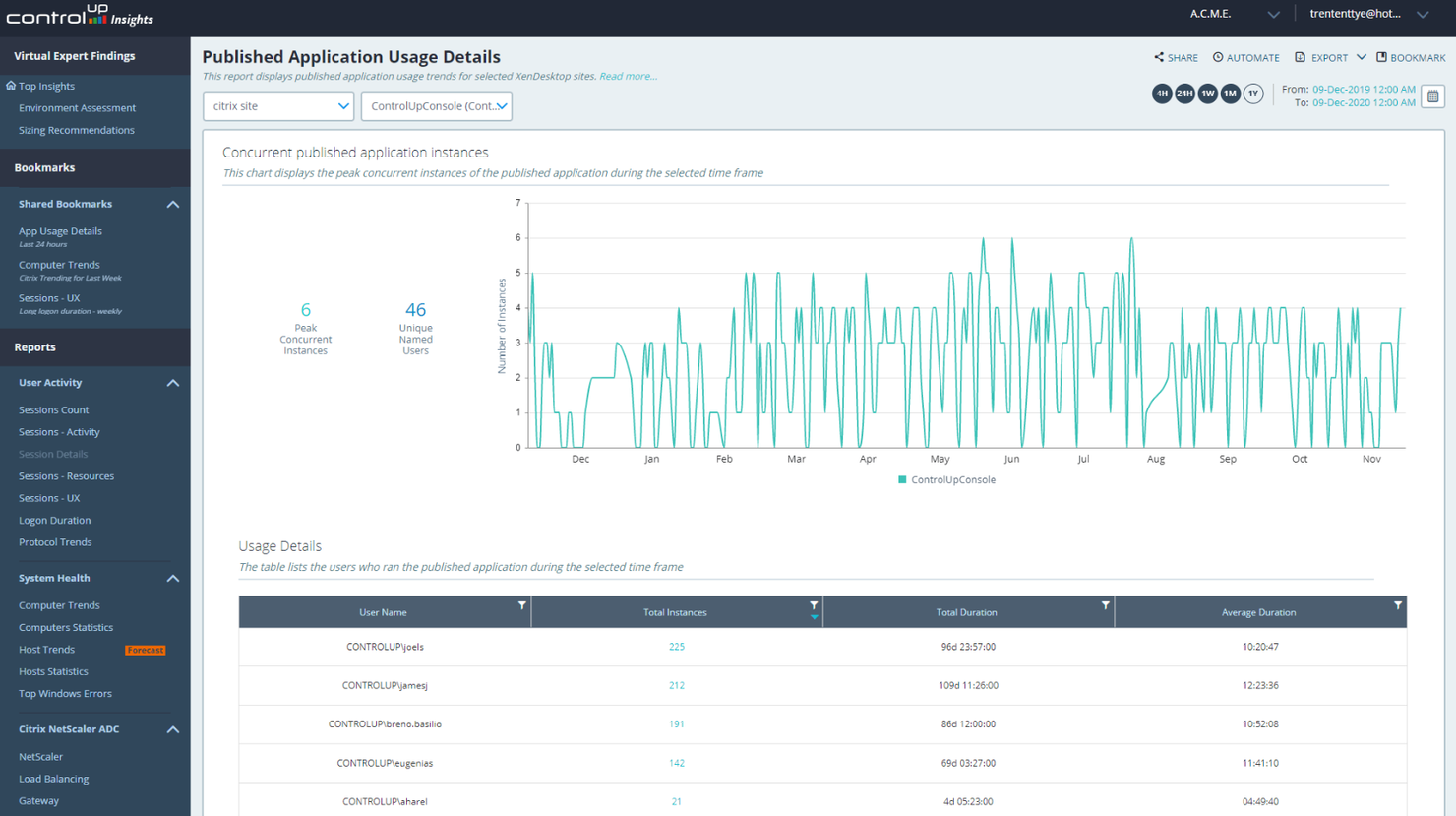
Task: Filter the User Name column
Action: (x=522, y=605)
